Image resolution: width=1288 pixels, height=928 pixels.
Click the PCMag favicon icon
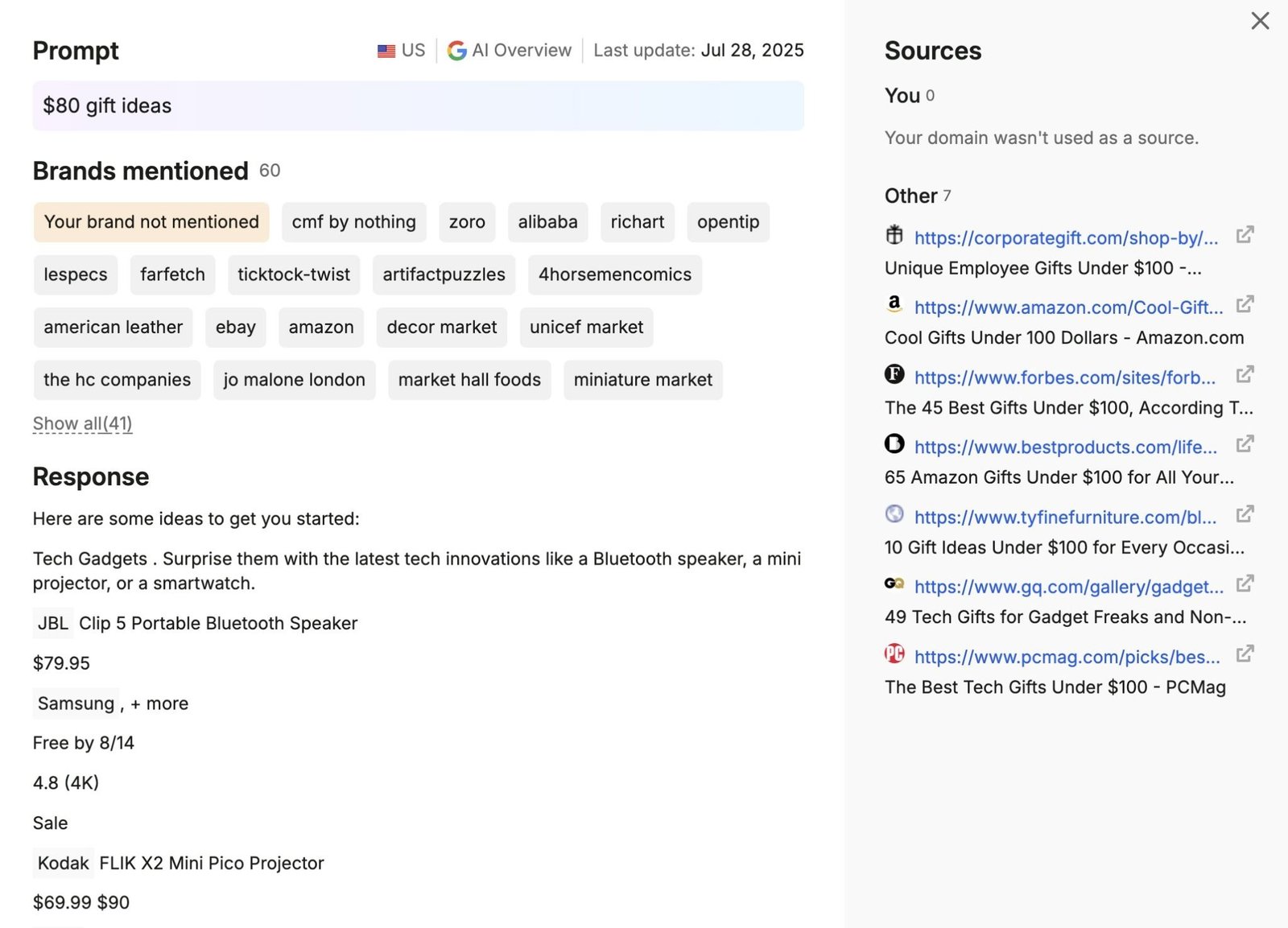894,654
